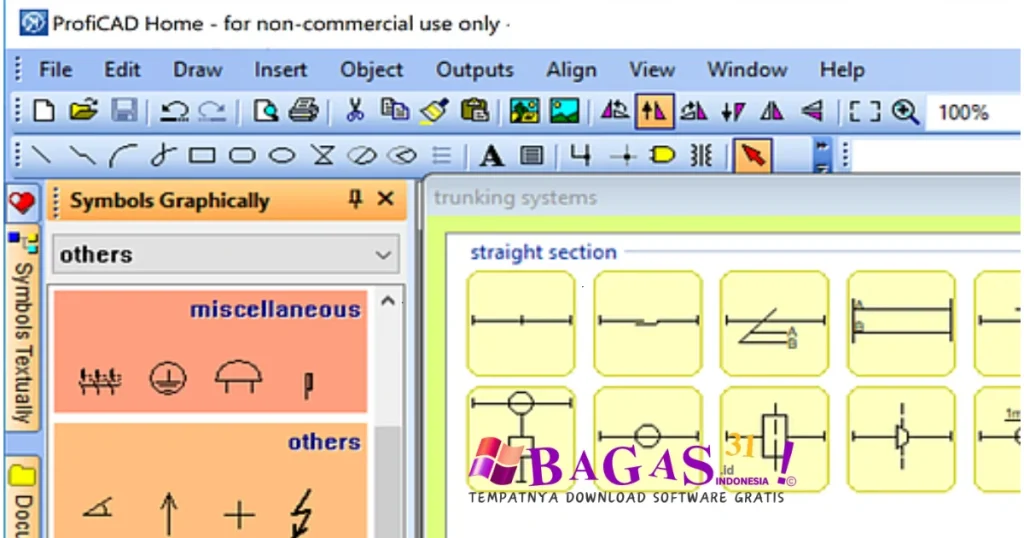Image resolution: width=1024 pixels, height=538 pixels.
Task: Open a file with the folder icon
Action: tap(84, 111)
